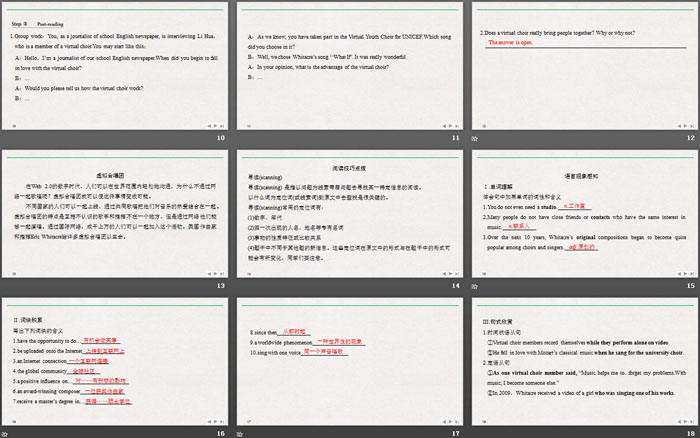Click the slide number 13 label
Image resolution: width=700 pixels, height=438 pixels.
222,286
